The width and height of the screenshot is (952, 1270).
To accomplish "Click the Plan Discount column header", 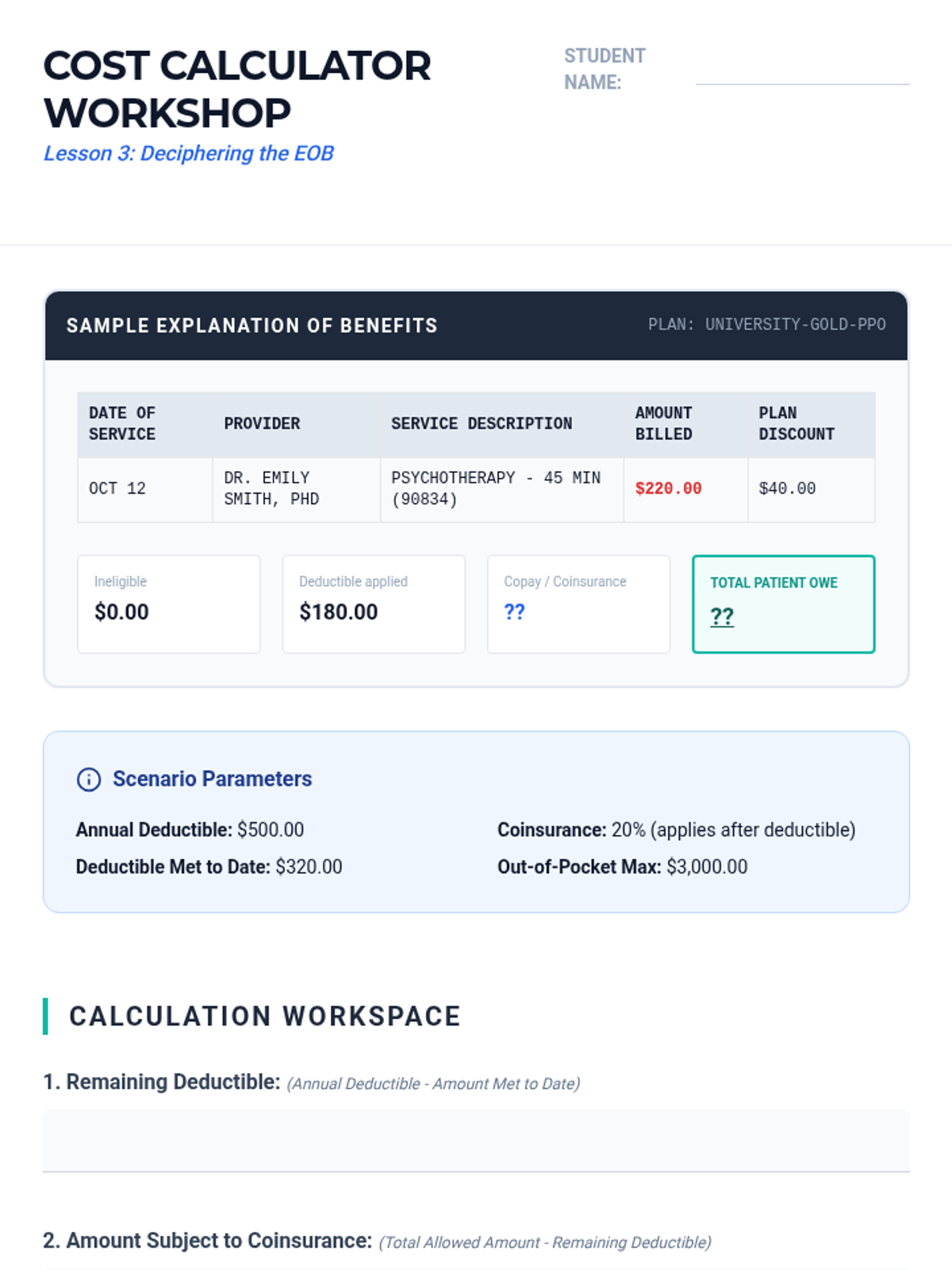I will click(x=797, y=424).
